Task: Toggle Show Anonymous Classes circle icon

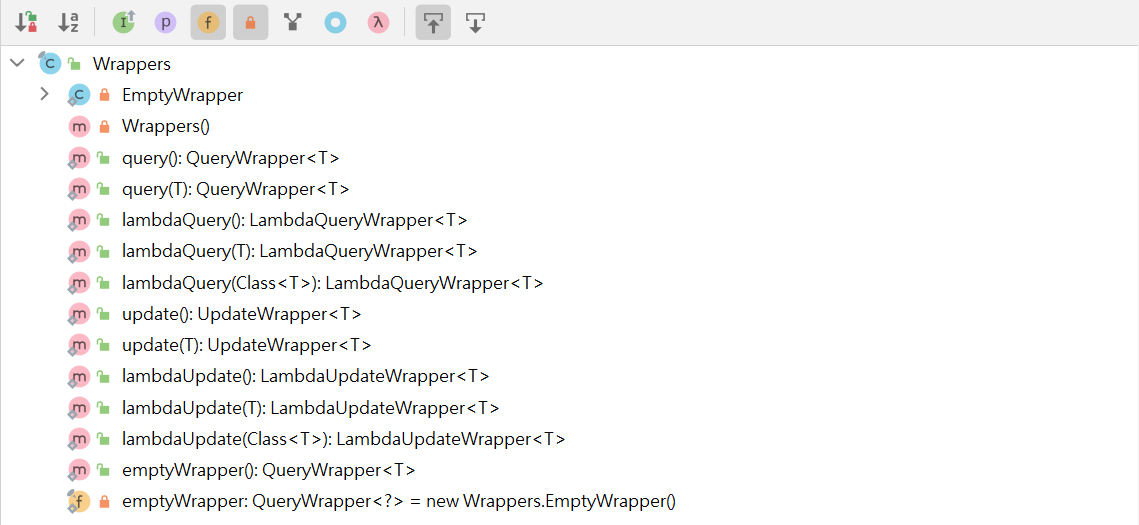Action: pos(335,23)
